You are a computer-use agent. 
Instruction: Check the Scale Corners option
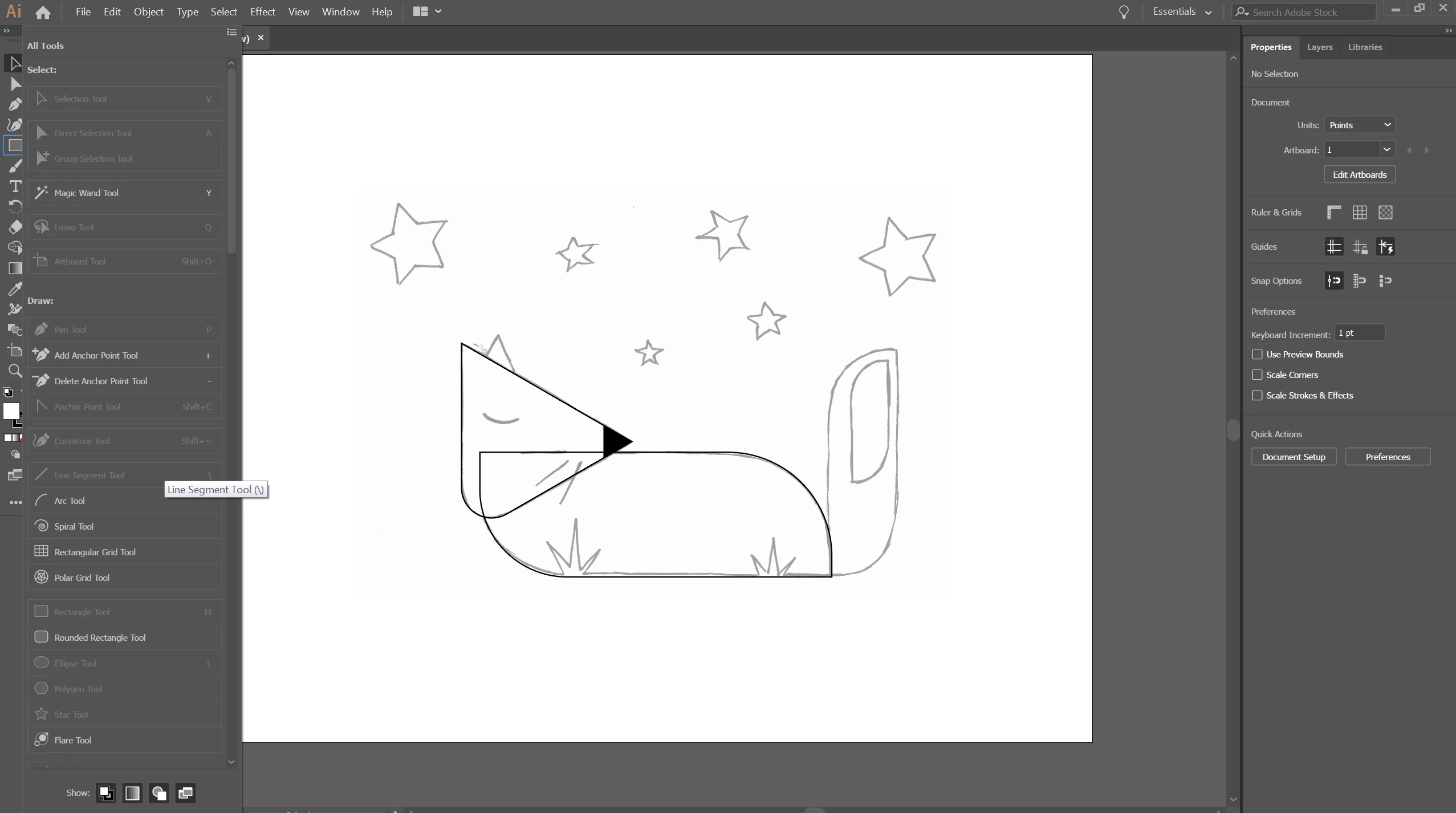point(1257,375)
